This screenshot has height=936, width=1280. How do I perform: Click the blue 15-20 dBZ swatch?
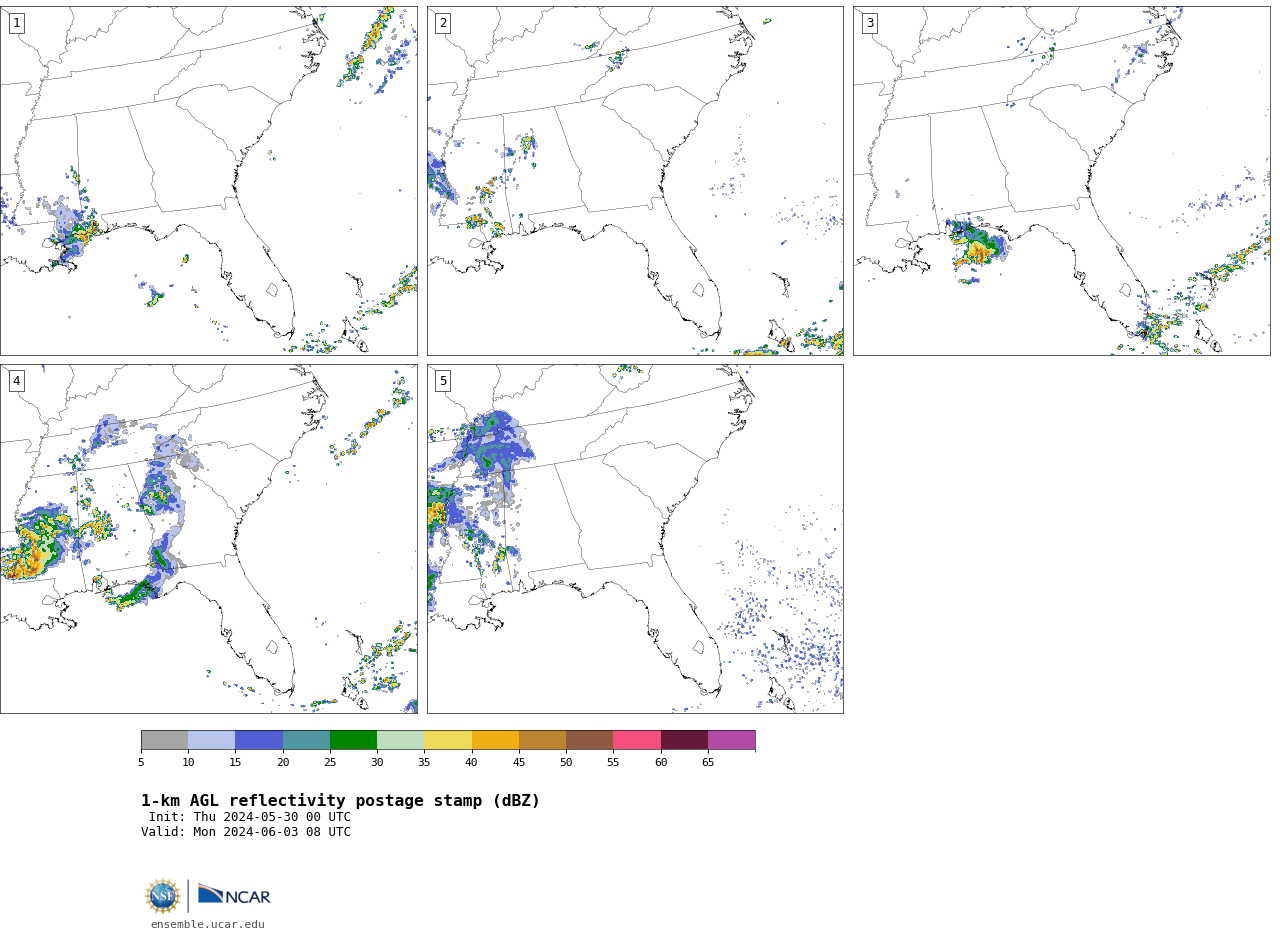259,740
